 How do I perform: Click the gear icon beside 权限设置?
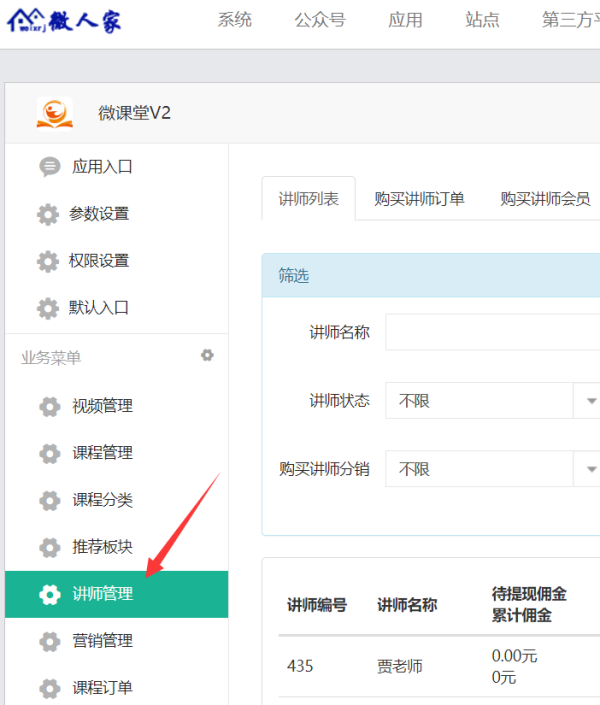[x=48, y=261]
